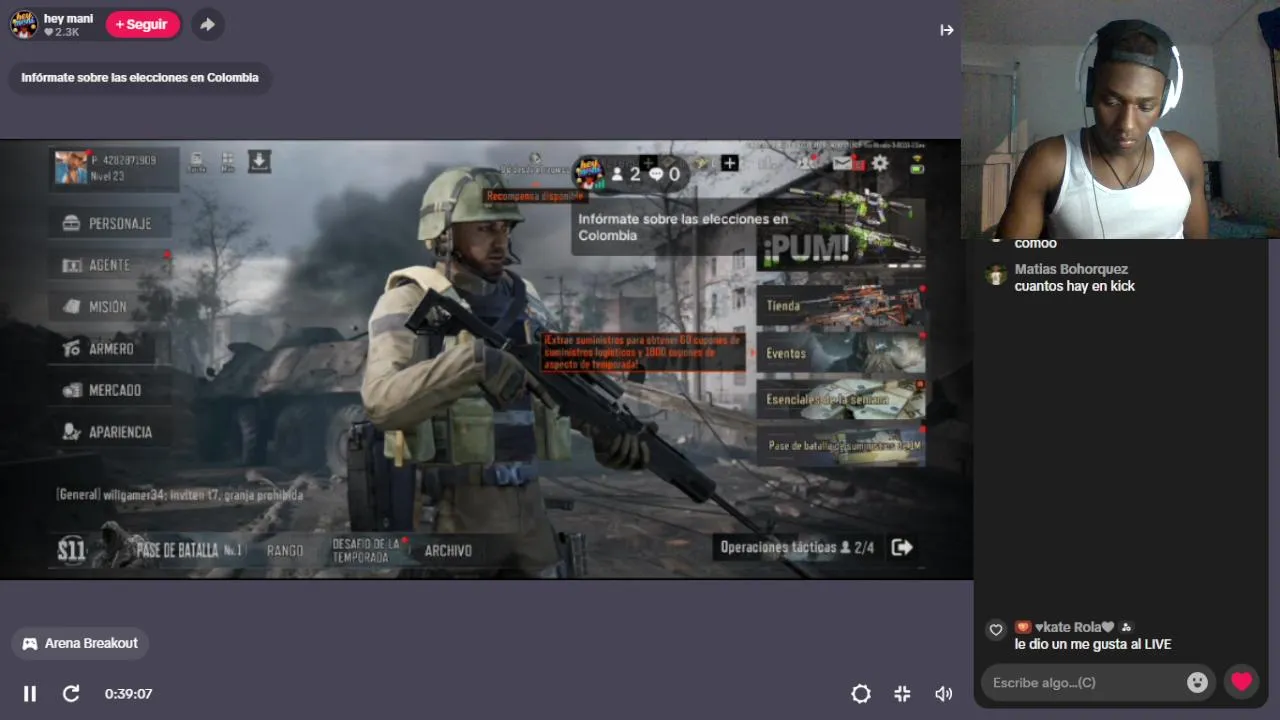Click the streamer webcam preview
Viewport: 1280px width, 720px height.
pos(1120,119)
